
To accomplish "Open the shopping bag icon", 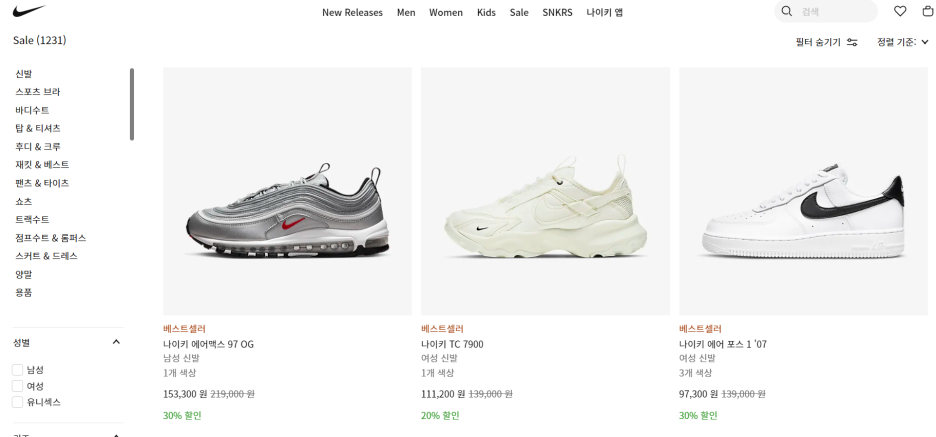I will (928, 11).
